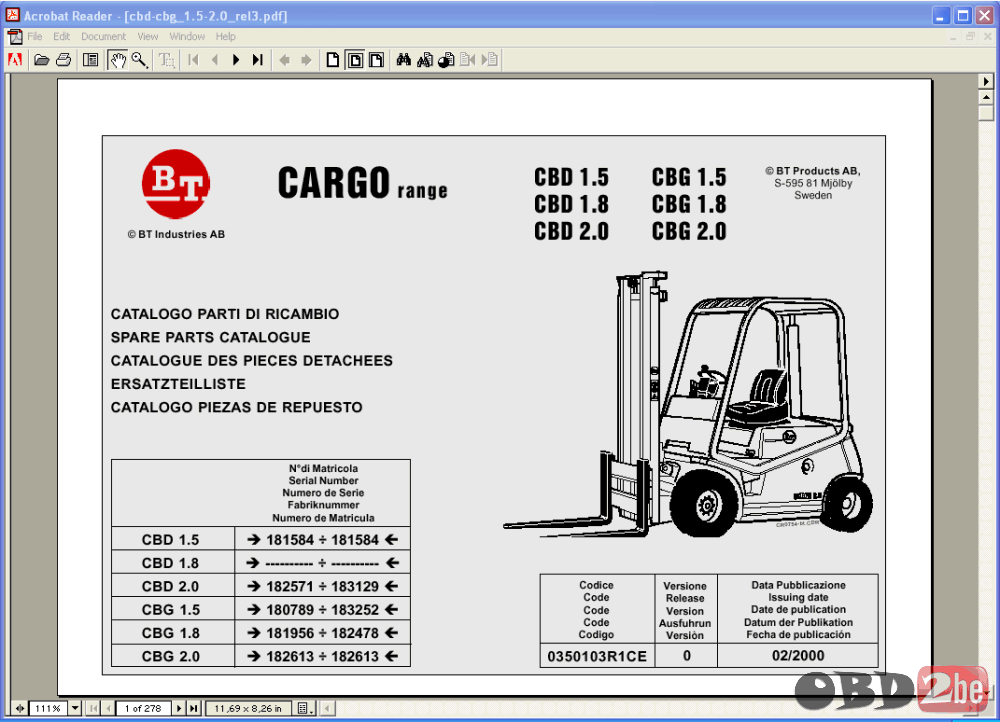Open the Window menu
This screenshot has width=1000, height=722.
click(187, 36)
